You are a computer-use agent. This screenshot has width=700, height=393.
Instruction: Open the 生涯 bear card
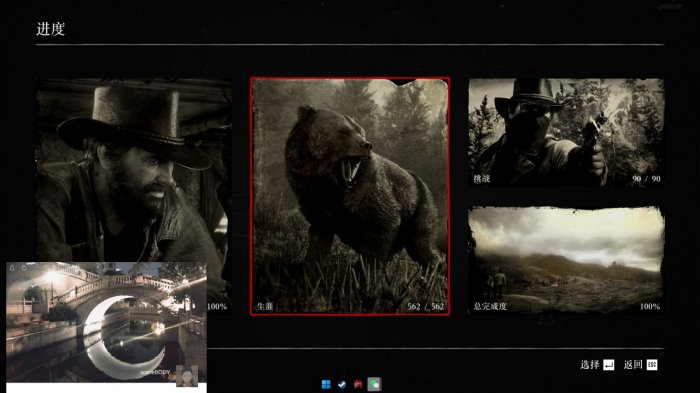(x=350, y=196)
